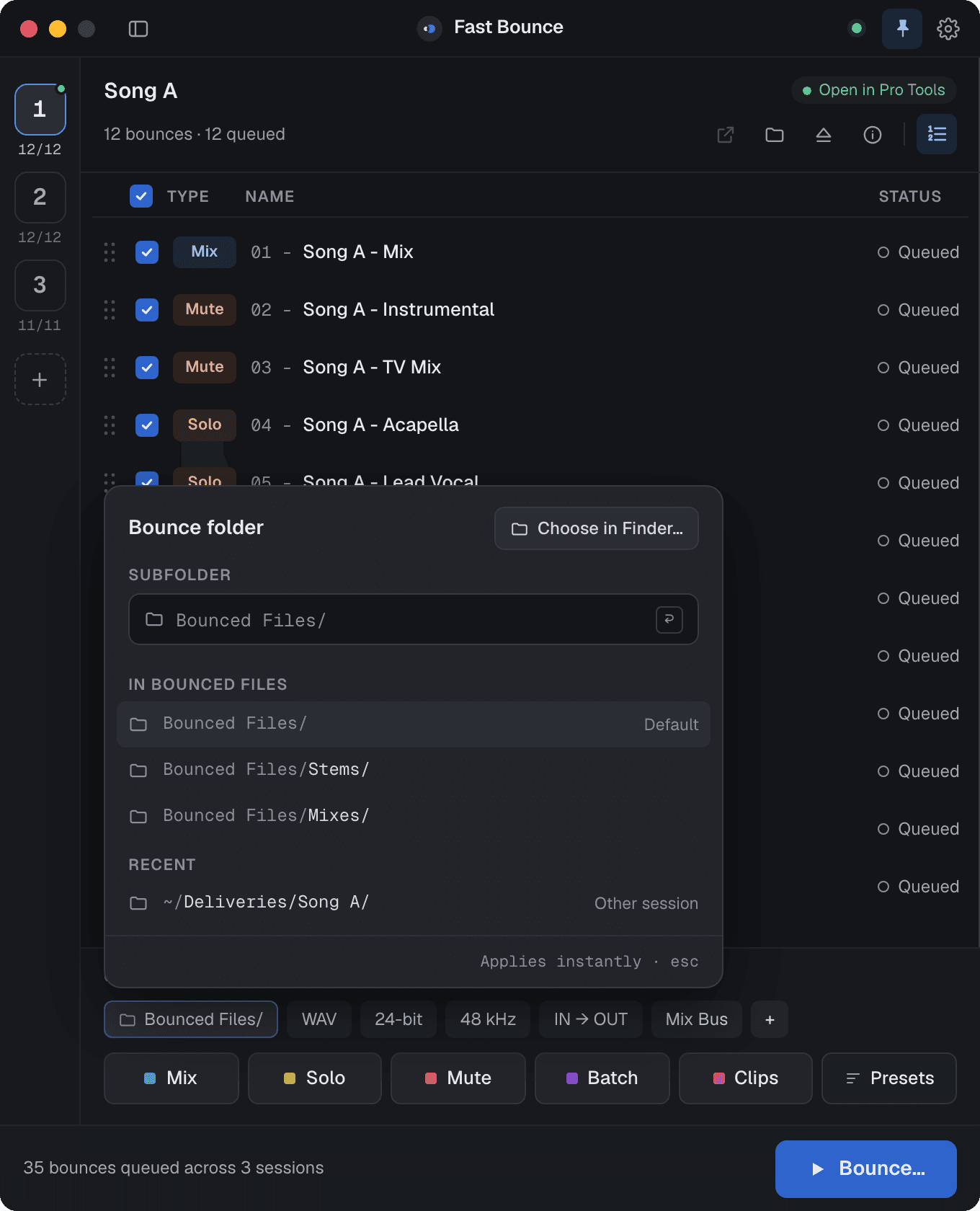This screenshot has width=980, height=1211.
Task: Click the pin window icon
Action: (x=902, y=29)
